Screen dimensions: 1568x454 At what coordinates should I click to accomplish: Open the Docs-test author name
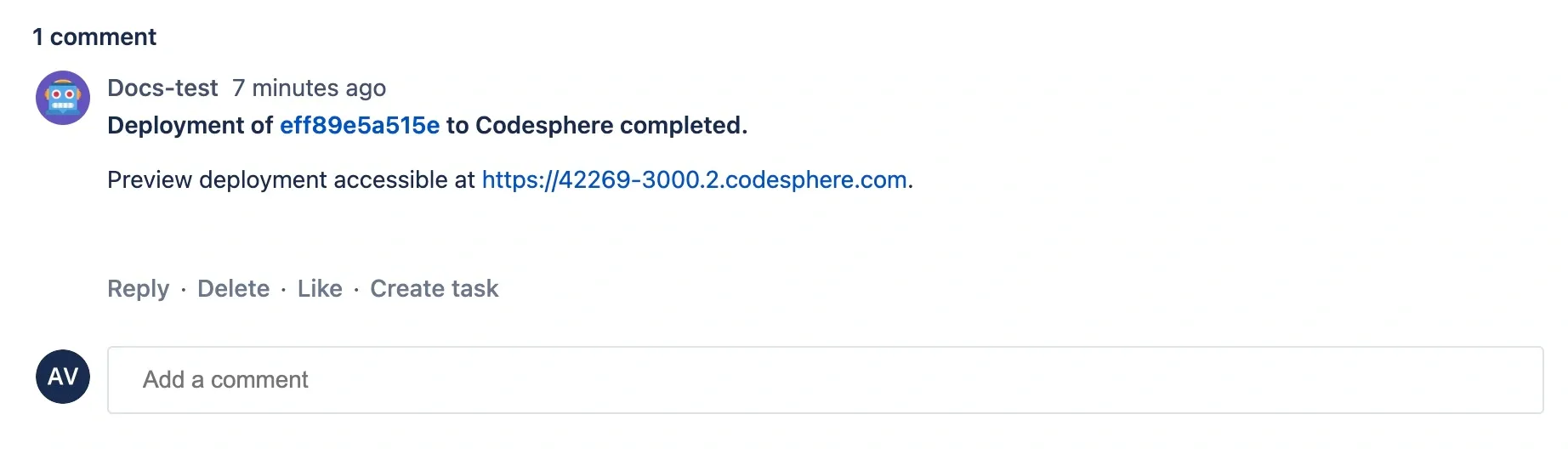click(162, 88)
